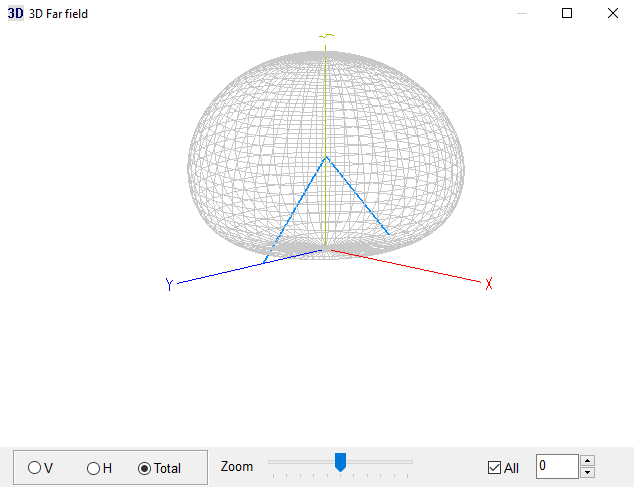Click the 3D icon in the title bar
The width and height of the screenshot is (634, 487).
tap(16, 13)
